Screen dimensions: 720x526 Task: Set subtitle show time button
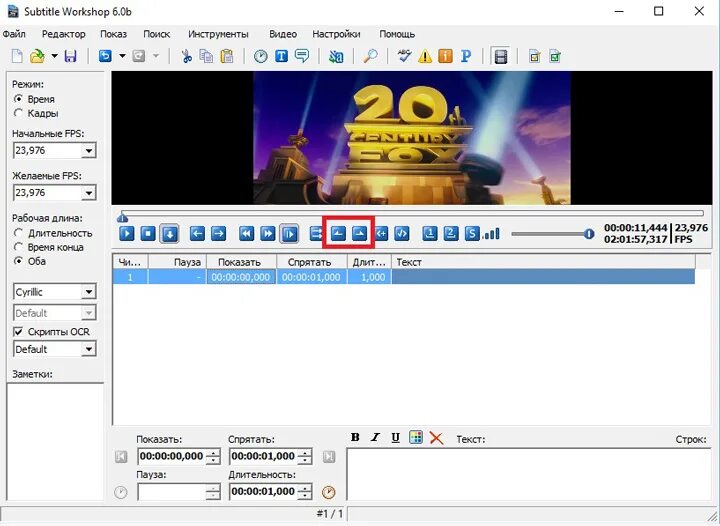pos(338,234)
